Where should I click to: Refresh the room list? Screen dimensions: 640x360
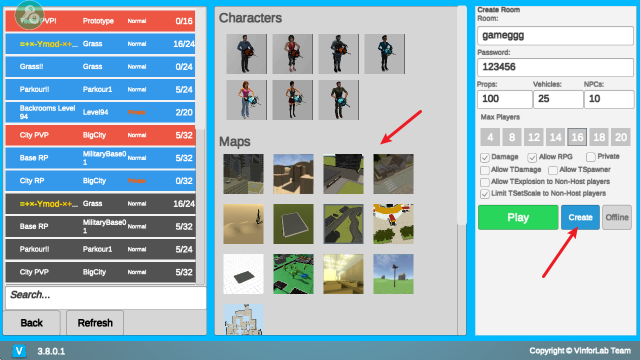point(95,323)
